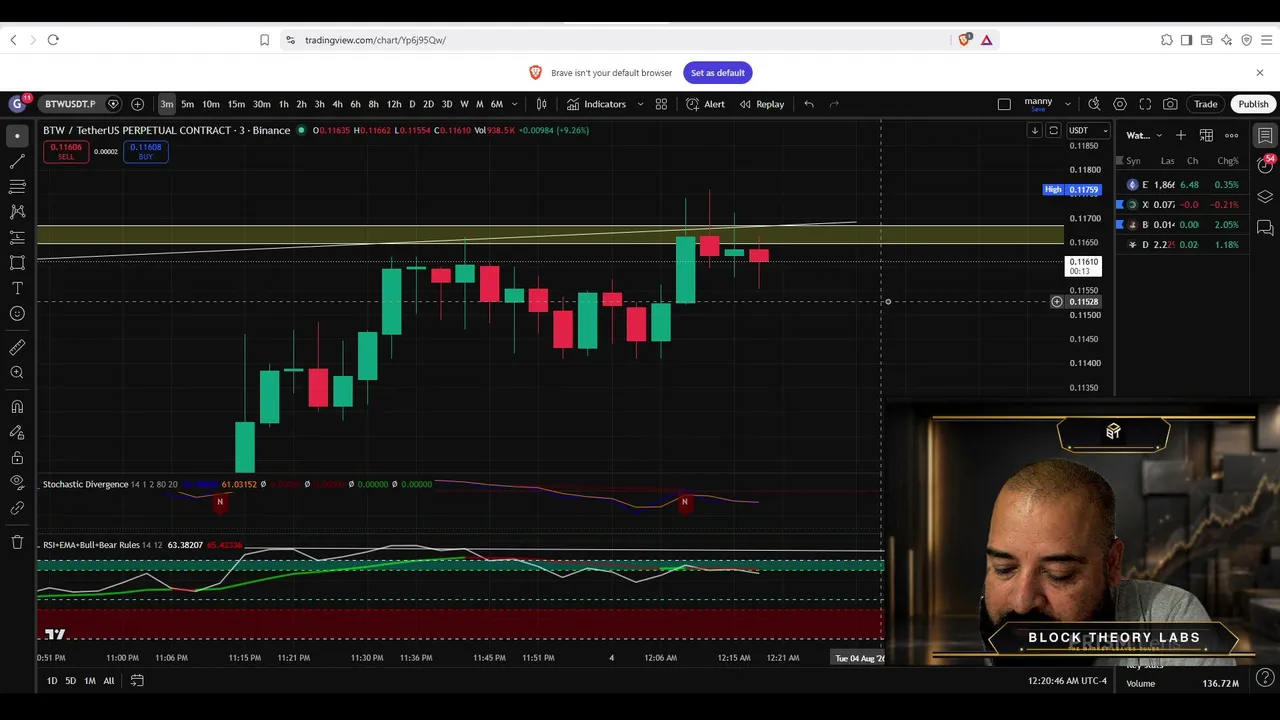Start bar Replay mode
This screenshot has width=1280, height=720.
coord(762,104)
